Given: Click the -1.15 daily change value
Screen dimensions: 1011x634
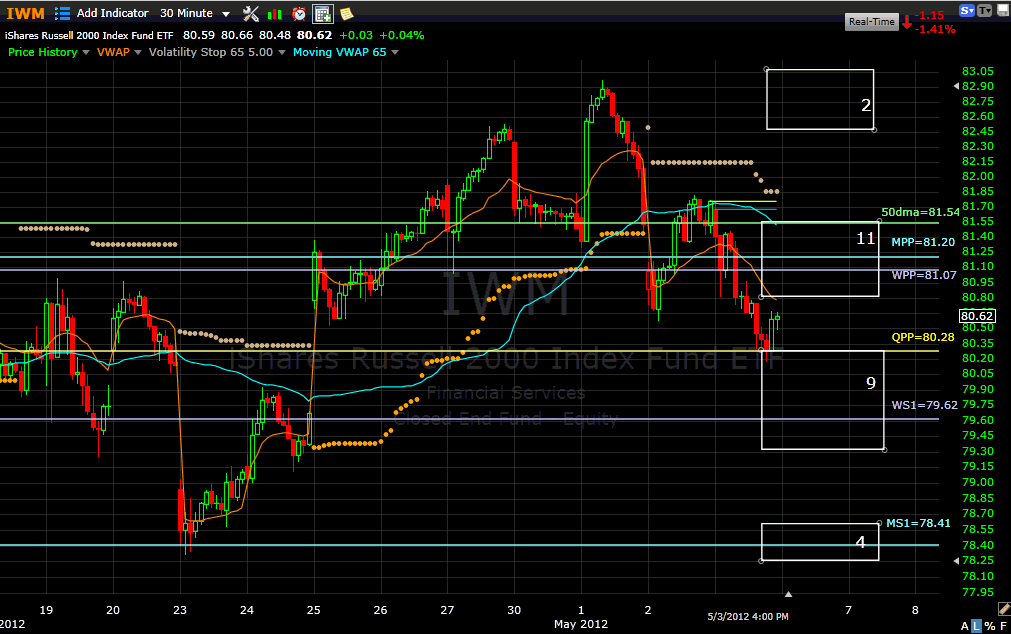Looking at the screenshot, I should tap(929, 15).
